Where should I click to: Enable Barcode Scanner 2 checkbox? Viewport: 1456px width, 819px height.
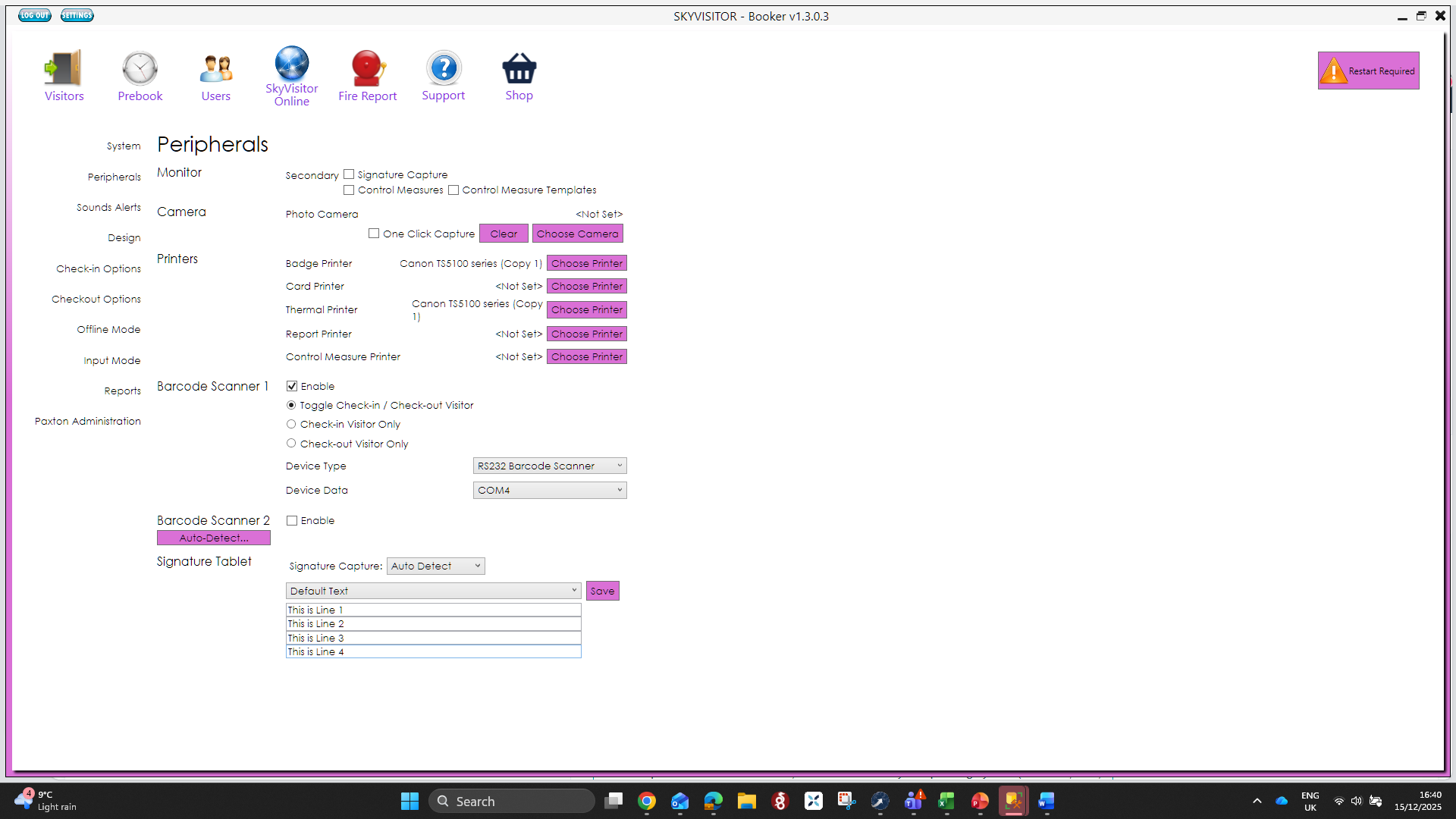click(292, 521)
